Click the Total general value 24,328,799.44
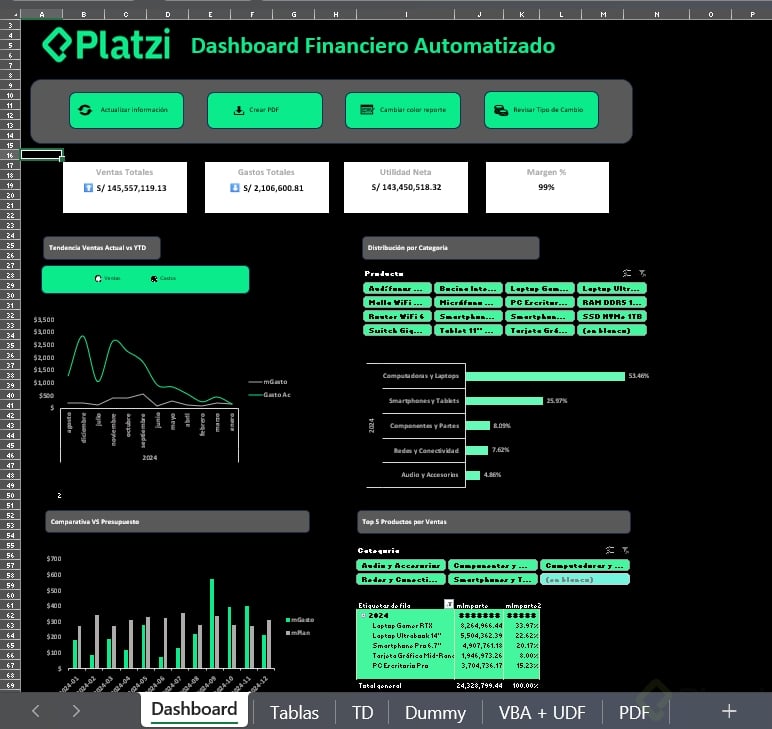This screenshot has width=772, height=729. [x=479, y=685]
